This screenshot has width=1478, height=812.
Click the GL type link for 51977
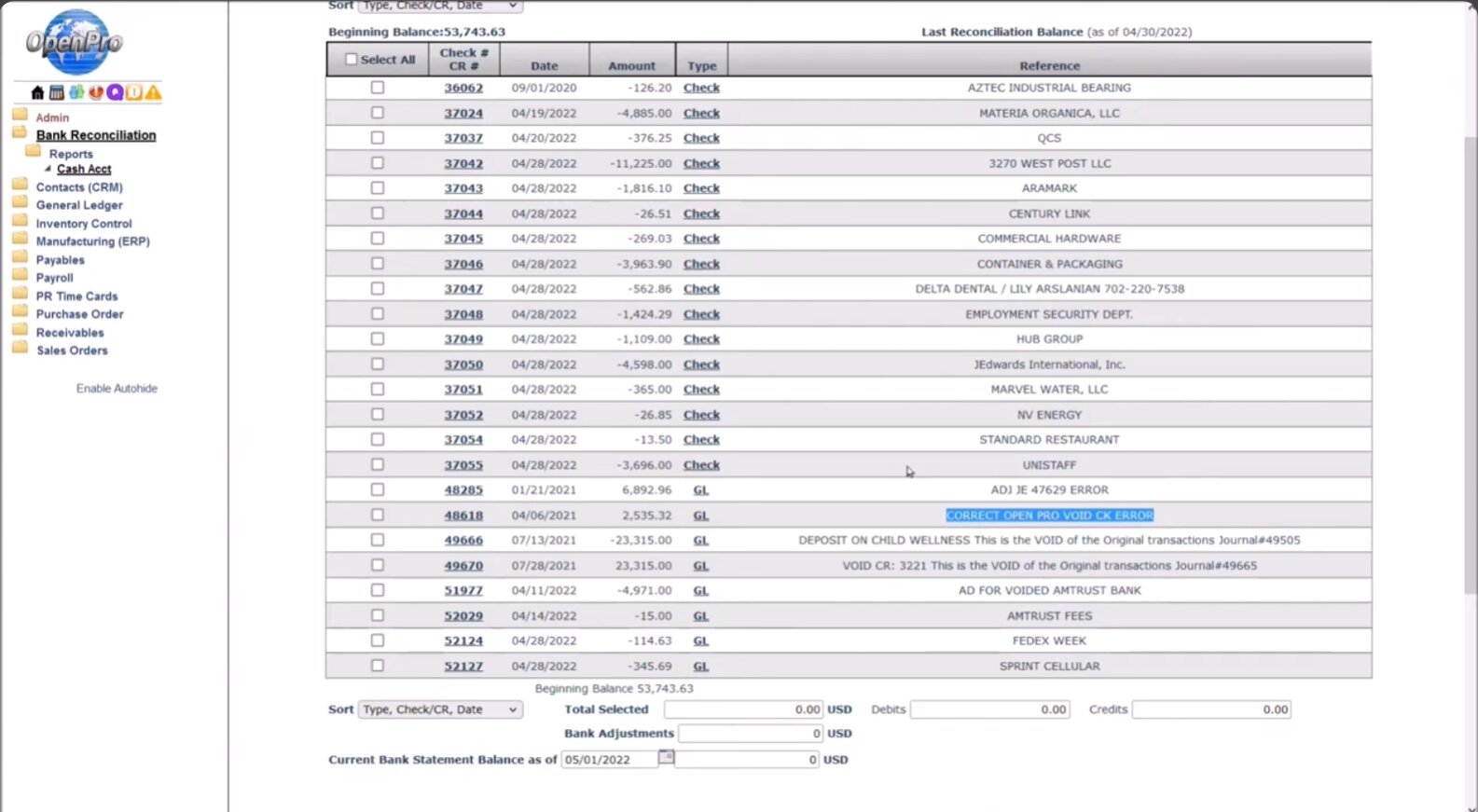[x=701, y=590]
